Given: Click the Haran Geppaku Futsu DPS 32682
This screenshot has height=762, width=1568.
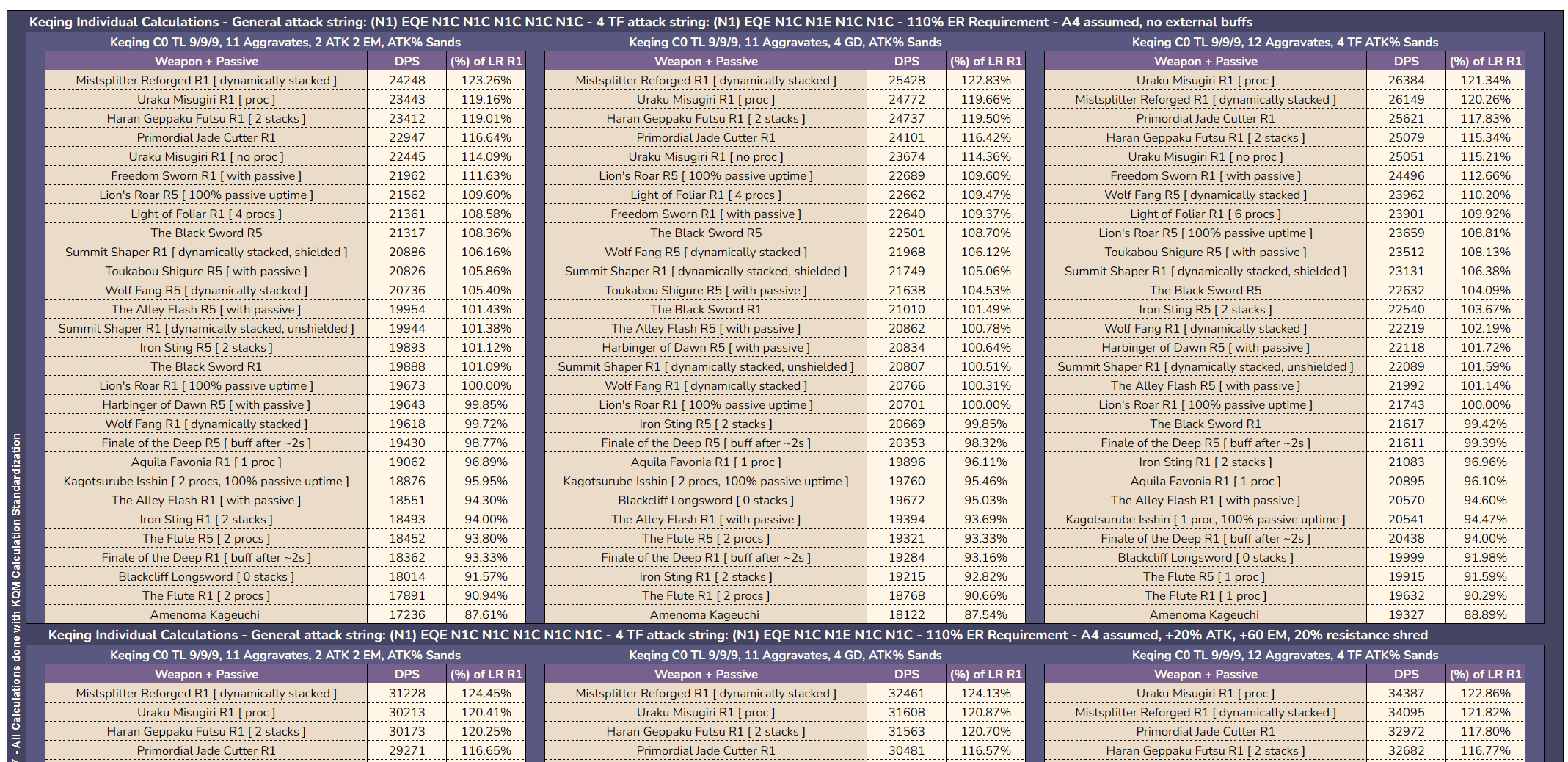Looking at the screenshot, I should (x=1406, y=750).
